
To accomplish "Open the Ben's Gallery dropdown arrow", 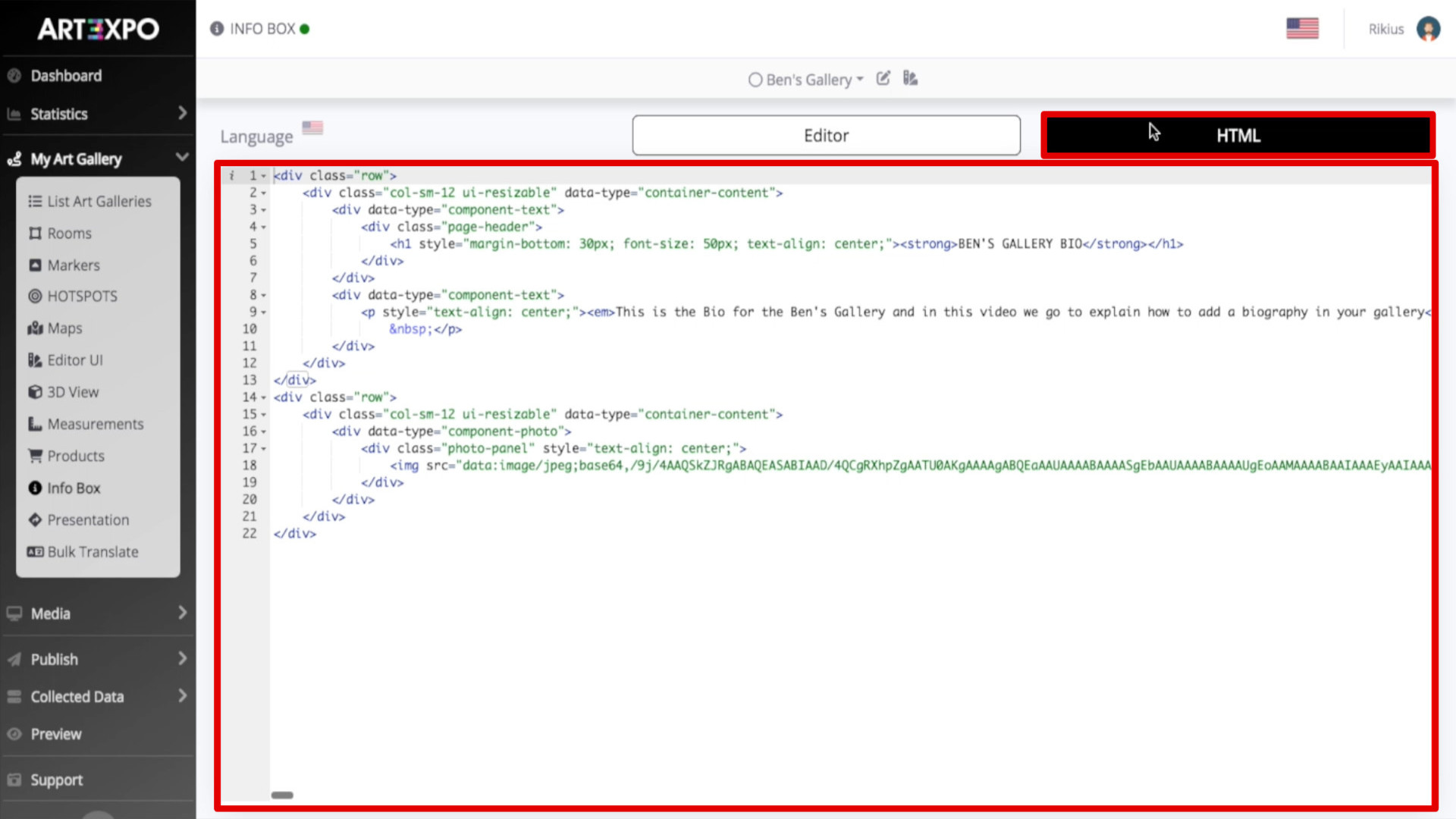I will pyautogui.click(x=860, y=79).
